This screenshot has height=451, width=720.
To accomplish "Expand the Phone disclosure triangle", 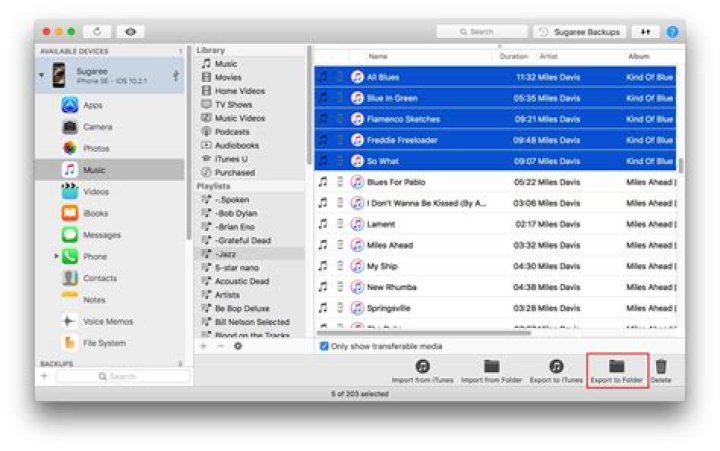I will point(56,256).
